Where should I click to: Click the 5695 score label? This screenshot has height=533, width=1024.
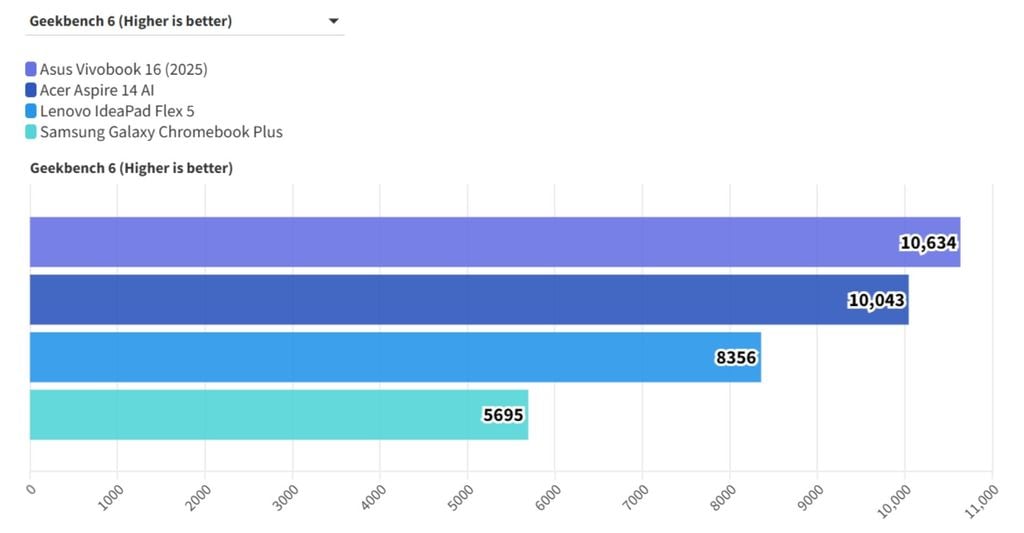click(503, 415)
